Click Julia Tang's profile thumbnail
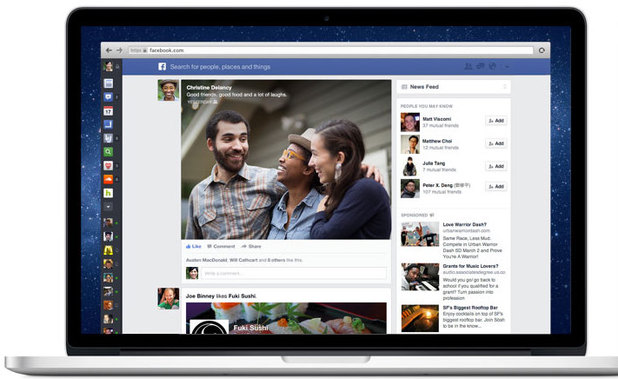The width and height of the screenshot is (618, 379). [x=410, y=166]
